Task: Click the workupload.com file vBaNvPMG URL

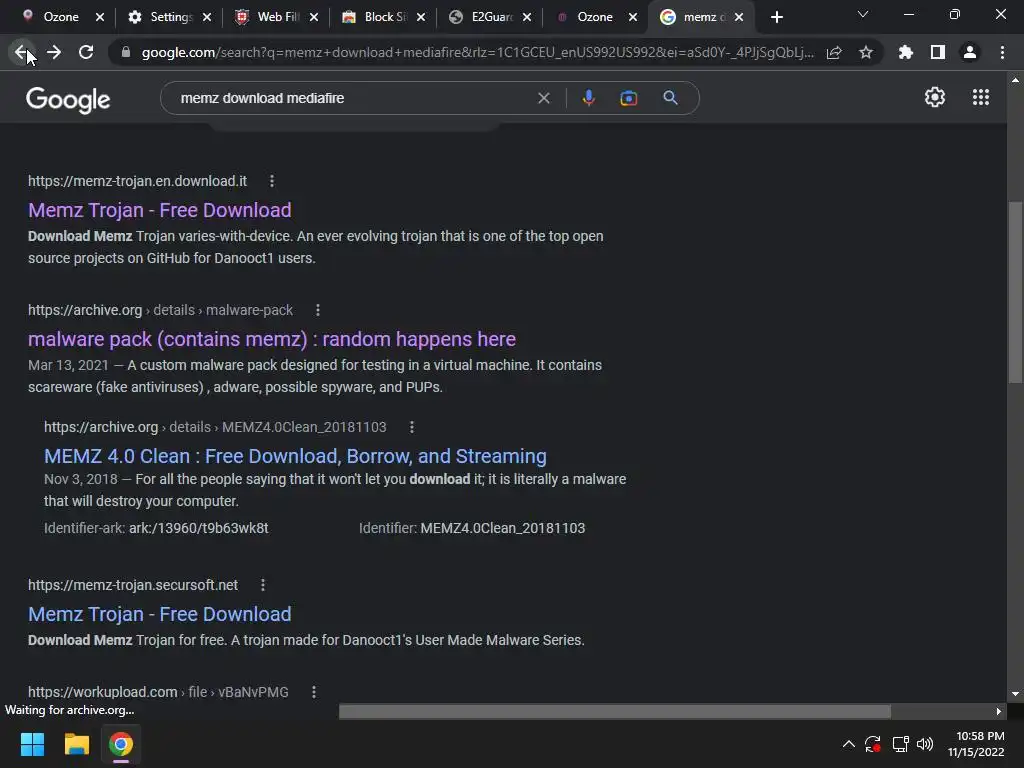Action: (158, 692)
